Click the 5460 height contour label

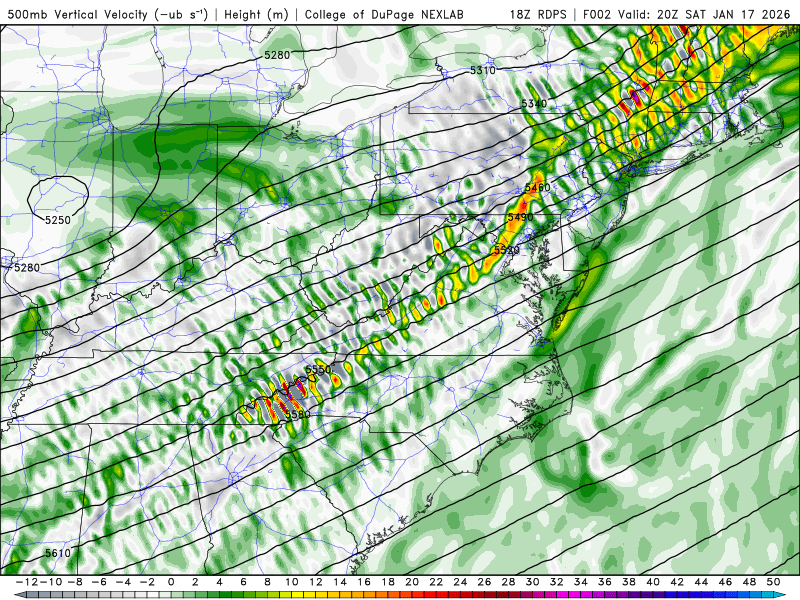click(537, 187)
